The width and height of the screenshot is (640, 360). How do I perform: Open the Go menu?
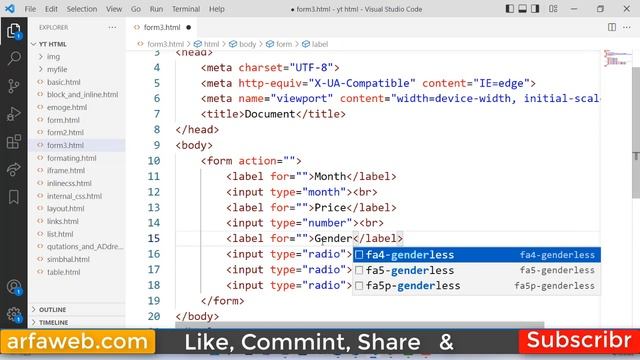point(136,9)
